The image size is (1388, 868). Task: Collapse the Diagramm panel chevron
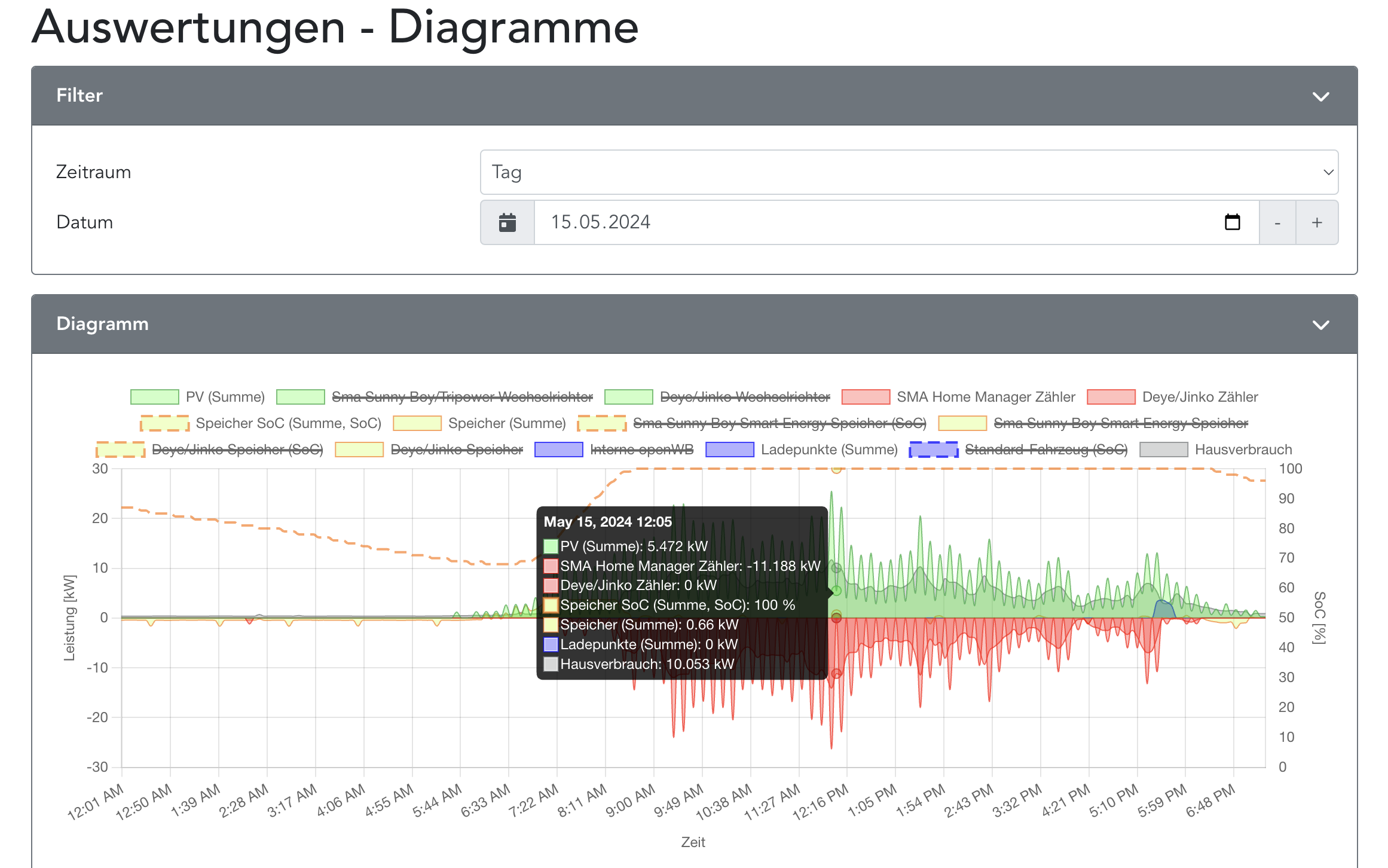(1320, 325)
